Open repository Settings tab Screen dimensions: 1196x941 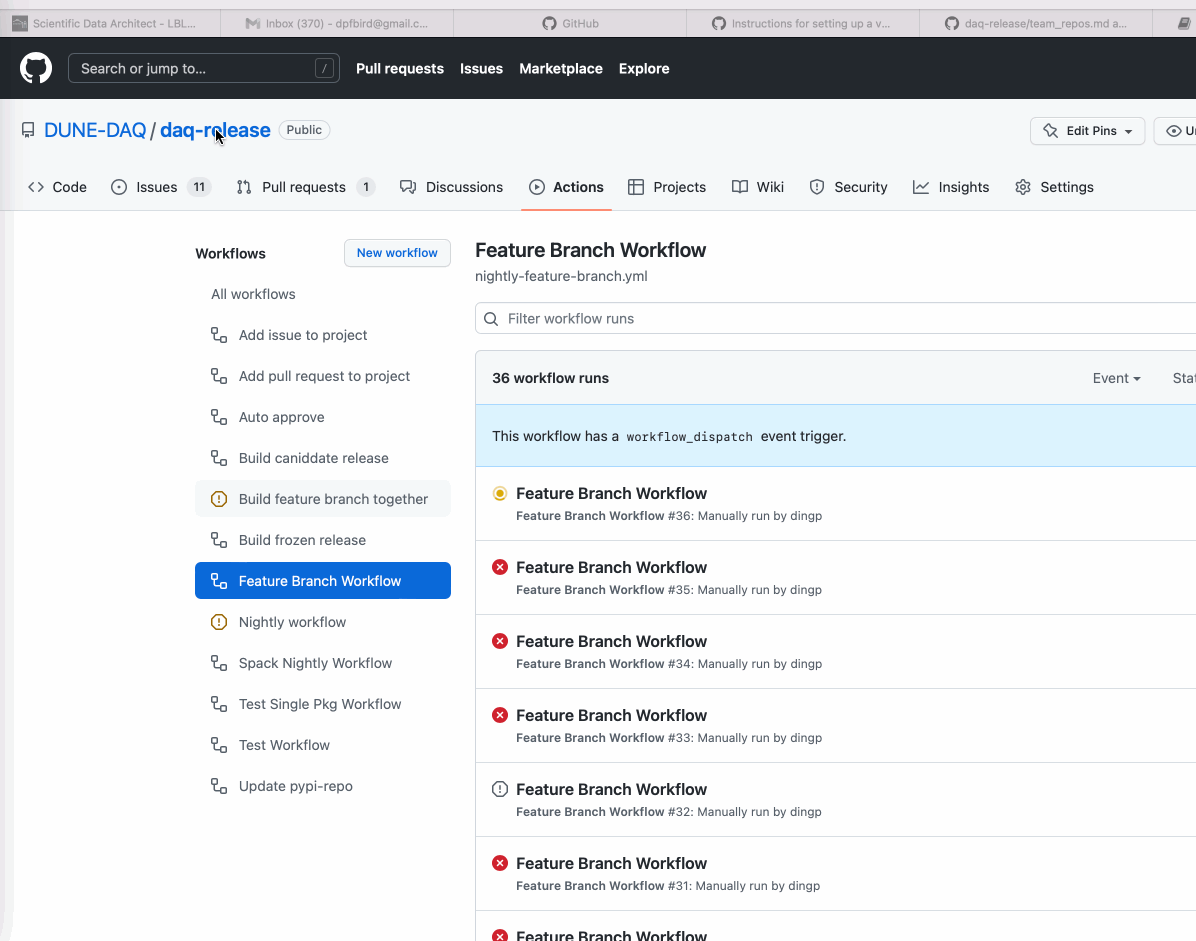pyautogui.click(x=1054, y=187)
